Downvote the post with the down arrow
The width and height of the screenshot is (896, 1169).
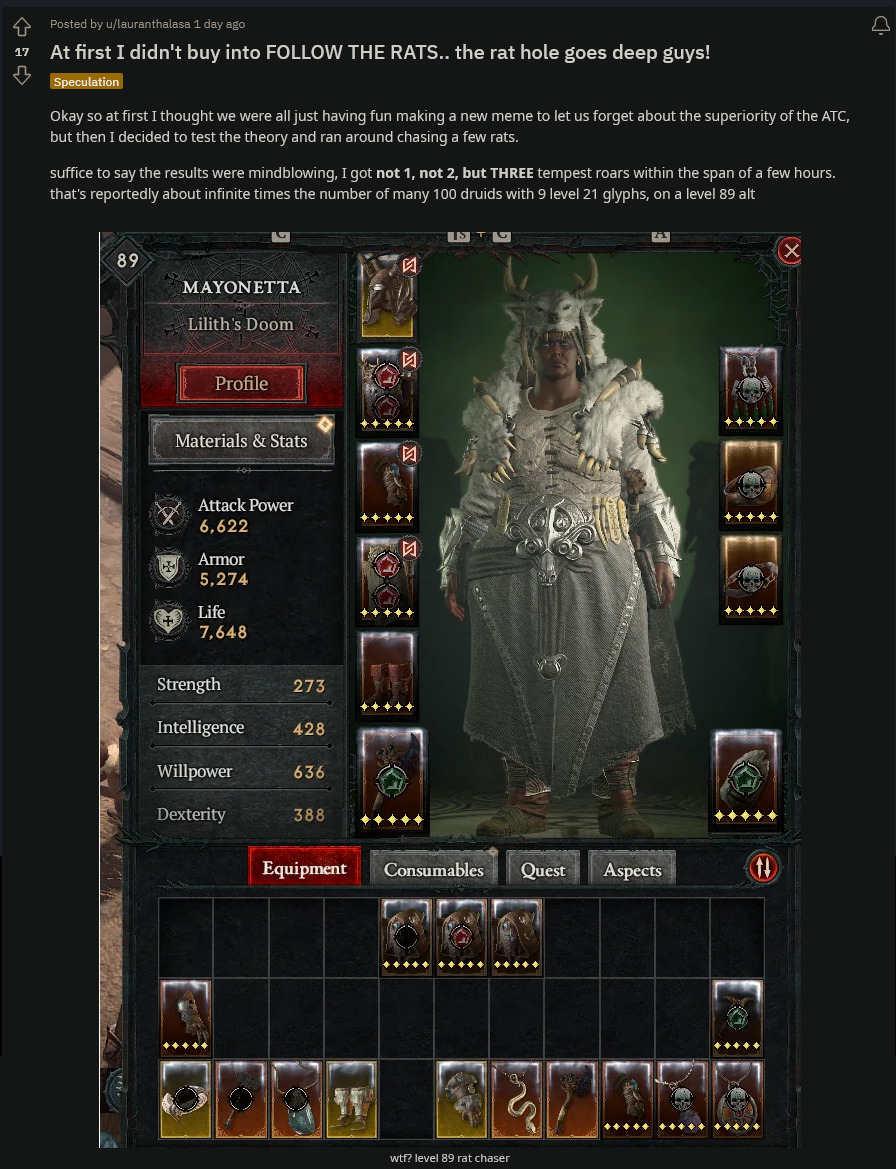coord(22,75)
